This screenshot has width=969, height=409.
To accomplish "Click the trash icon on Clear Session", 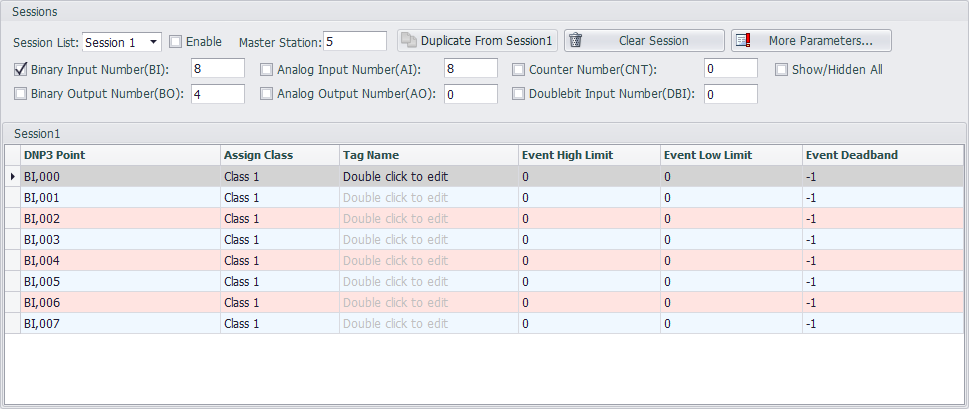I will pyautogui.click(x=575, y=41).
